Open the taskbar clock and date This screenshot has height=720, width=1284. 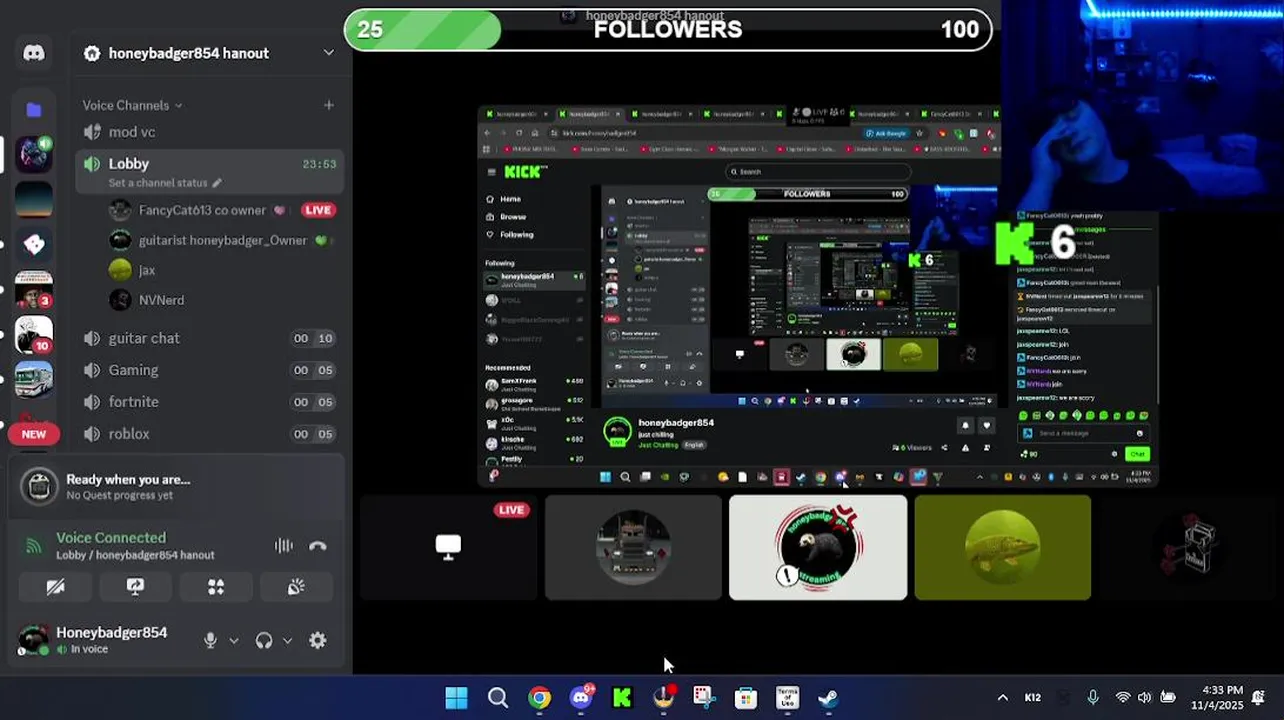pos(1218,698)
